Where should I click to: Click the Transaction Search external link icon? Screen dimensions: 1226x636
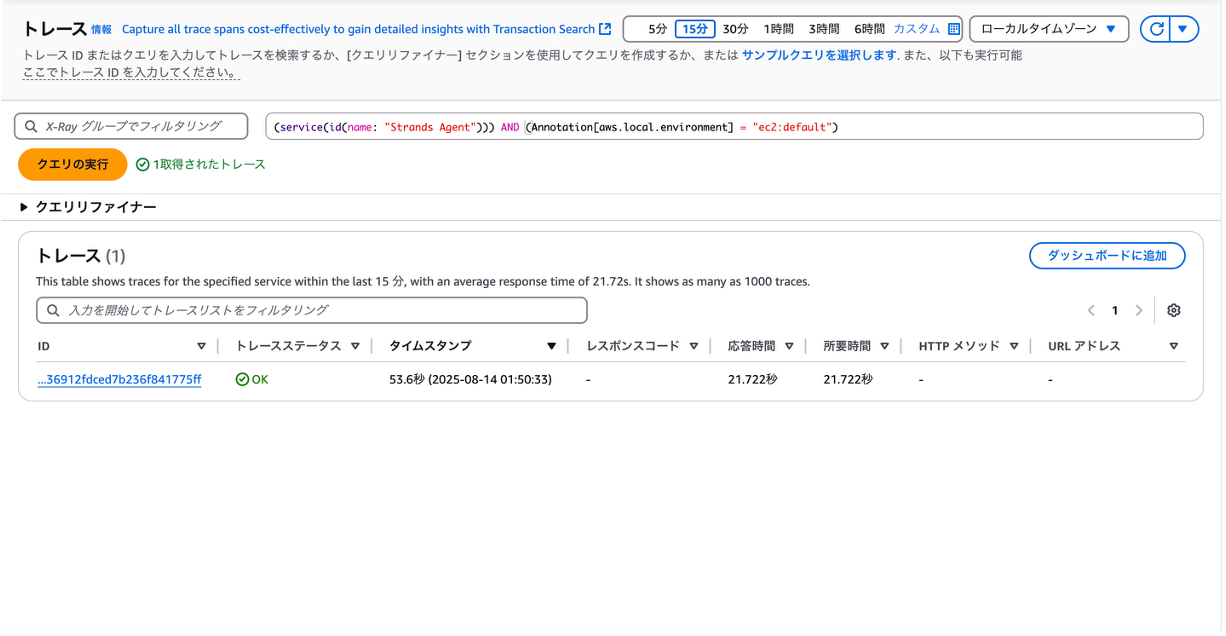click(605, 29)
